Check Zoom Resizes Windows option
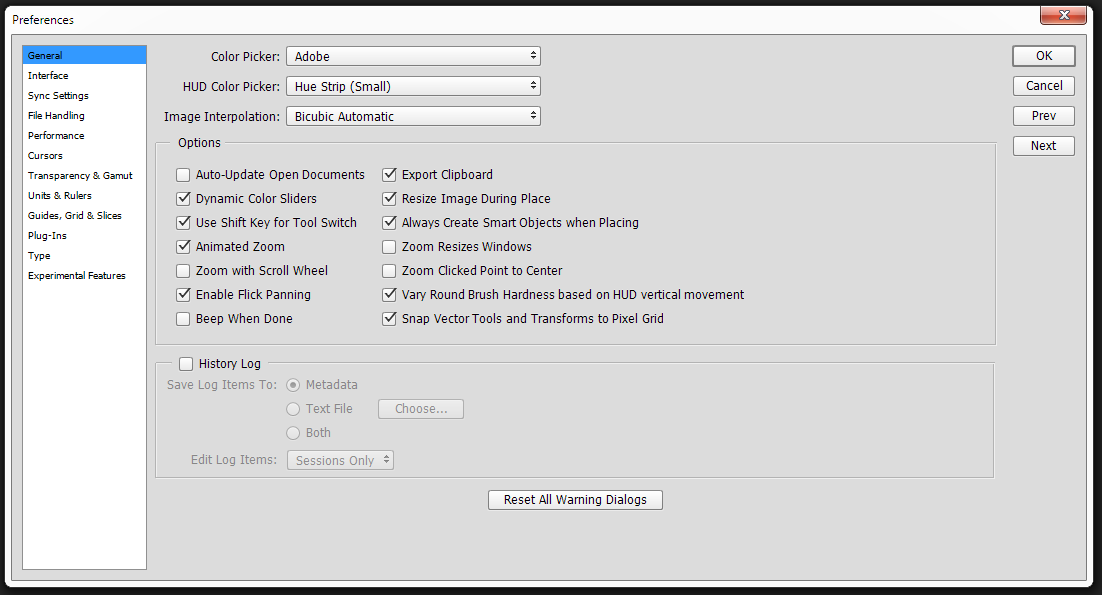Image resolution: width=1102 pixels, height=595 pixels. [x=390, y=247]
